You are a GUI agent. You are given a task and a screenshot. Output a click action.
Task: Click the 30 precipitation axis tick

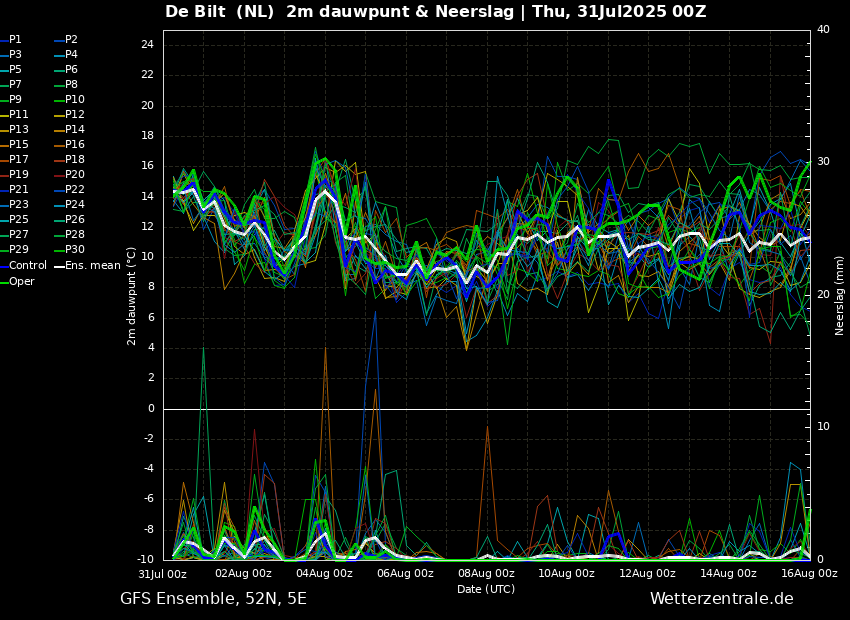[x=823, y=162]
